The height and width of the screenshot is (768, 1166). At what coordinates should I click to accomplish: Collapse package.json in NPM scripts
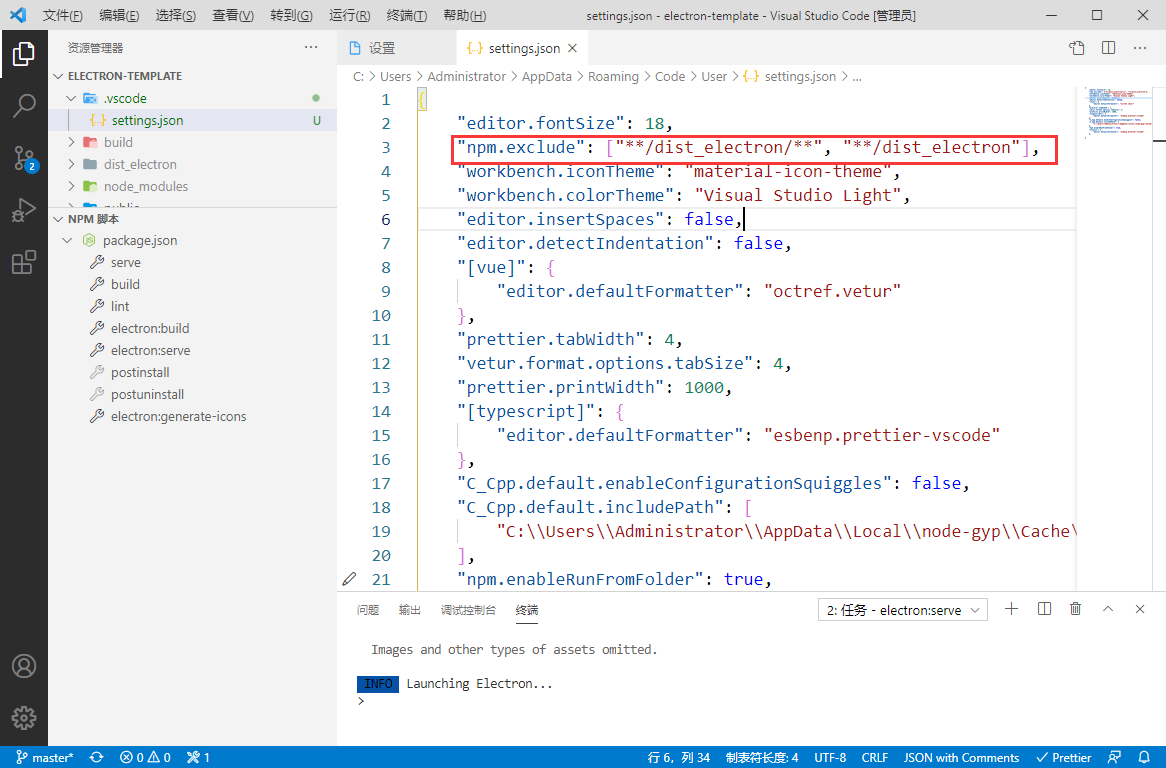point(68,240)
